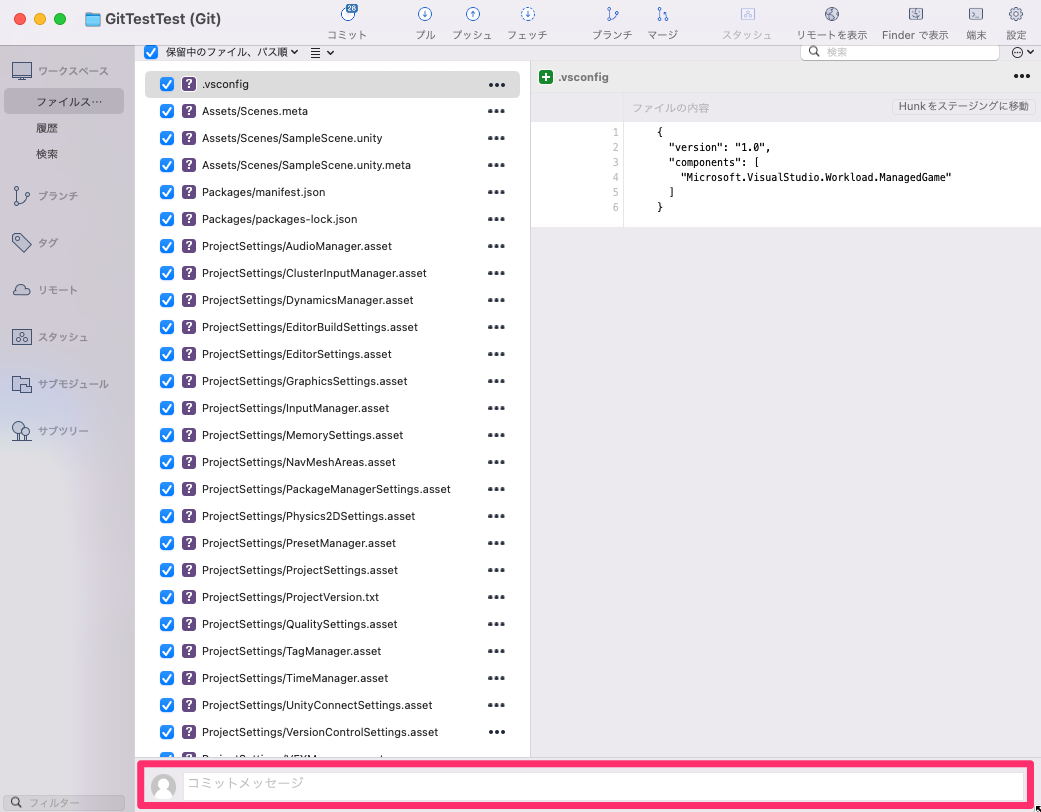This screenshot has height=812, width=1041.
Task: Click the コミットメッセージ input field
Action: click(x=603, y=785)
